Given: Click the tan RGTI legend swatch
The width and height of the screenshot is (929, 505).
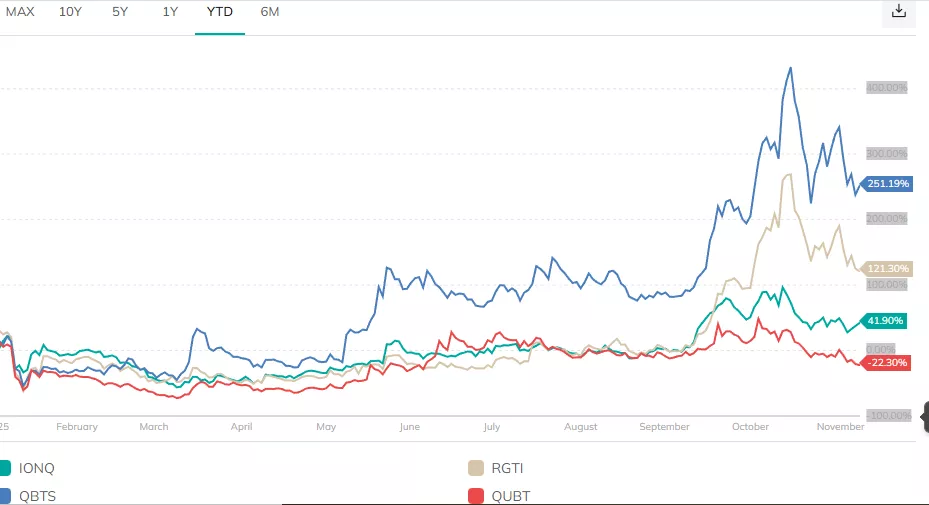Looking at the screenshot, I should tap(476, 467).
